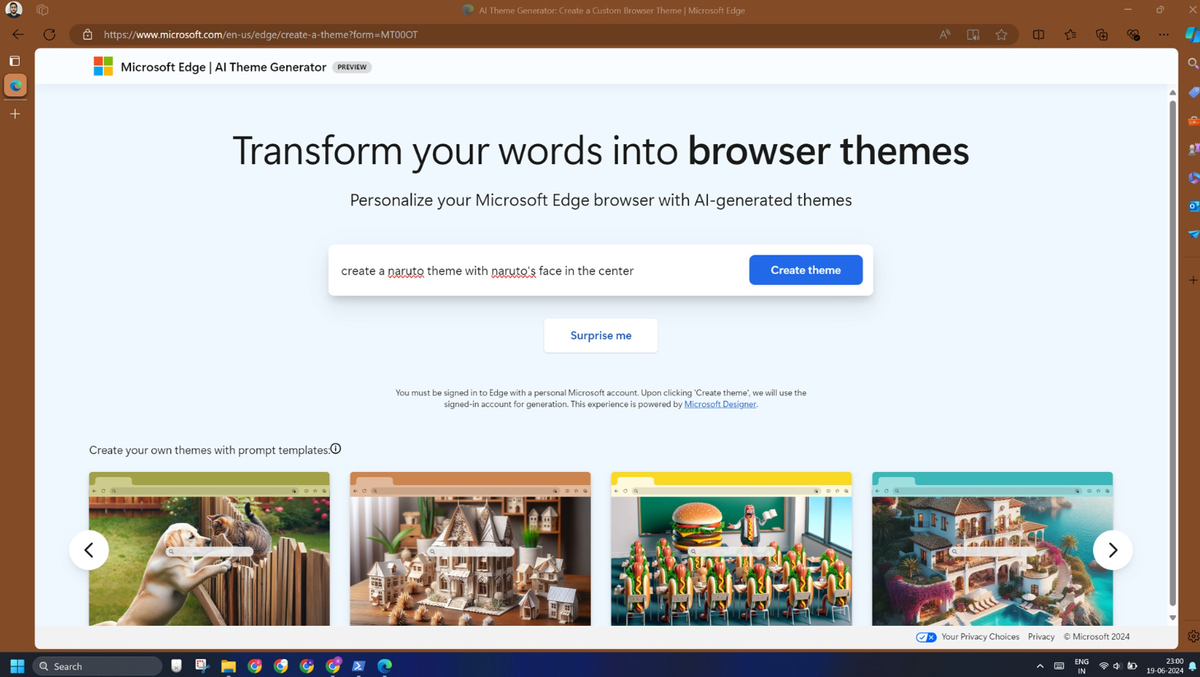Open the Favorites list icon
Viewport: 1200px width, 677px height.
point(1070,34)
